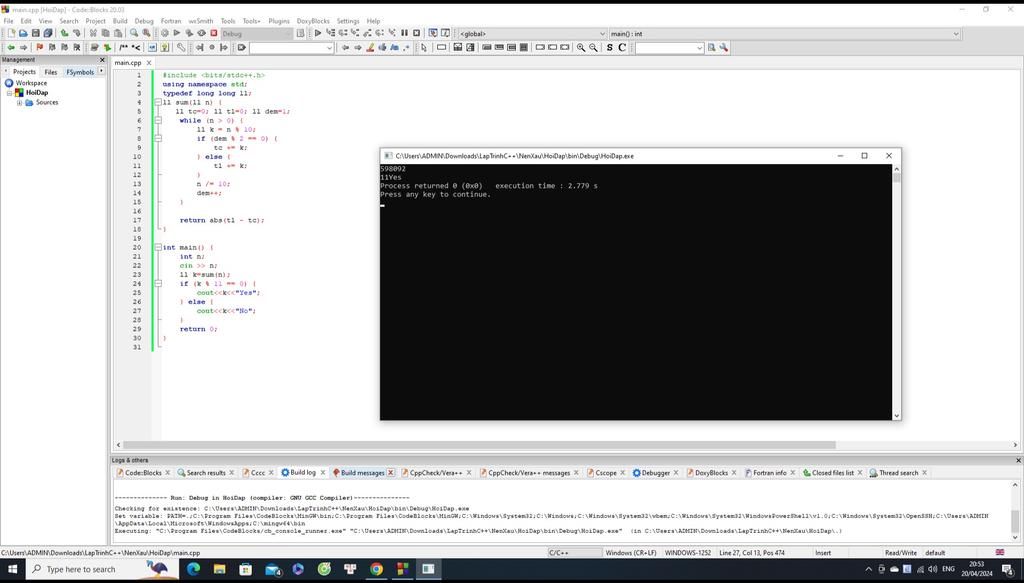Rebuild the project icon
1024x583 pixels.
pos(201,33)
